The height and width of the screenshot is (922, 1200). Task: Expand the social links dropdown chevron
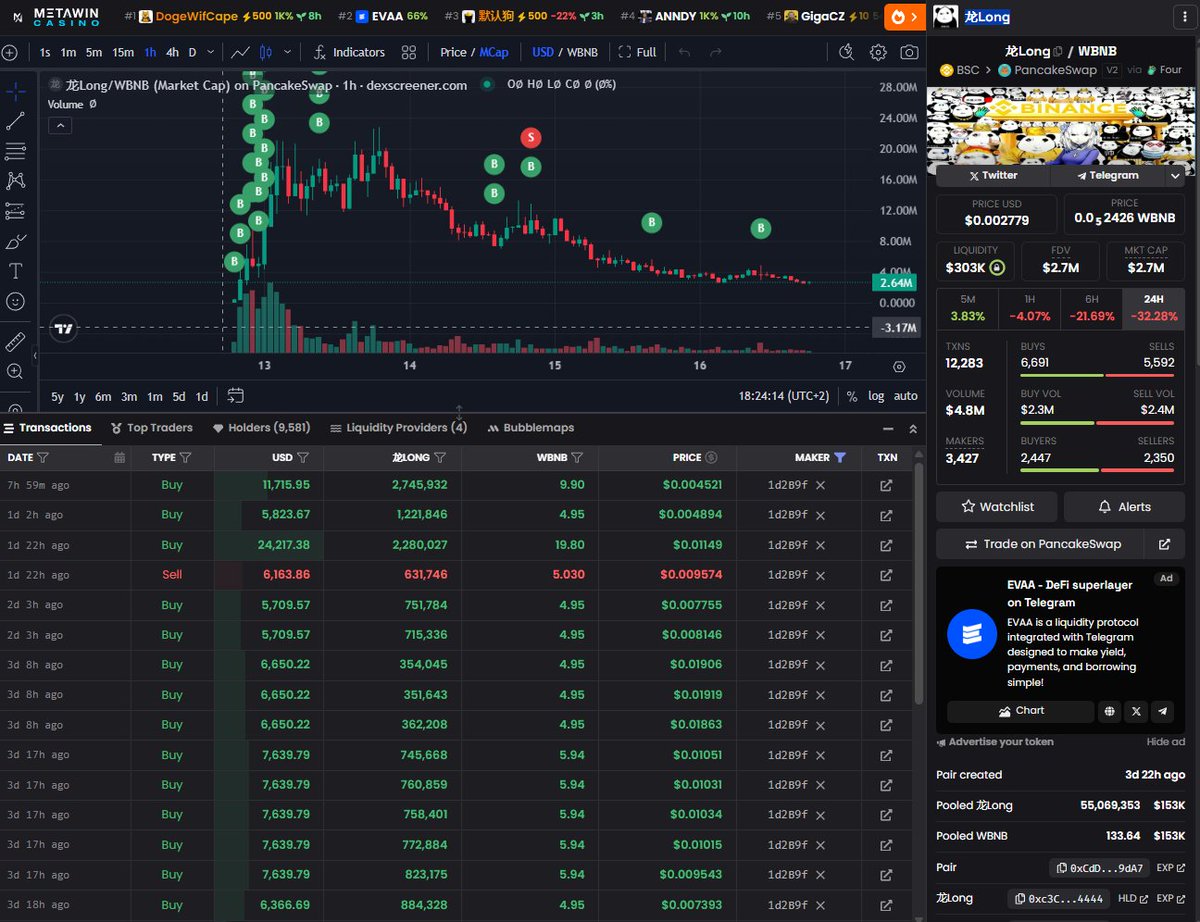pyautogui.click(x=1175, y=175)
